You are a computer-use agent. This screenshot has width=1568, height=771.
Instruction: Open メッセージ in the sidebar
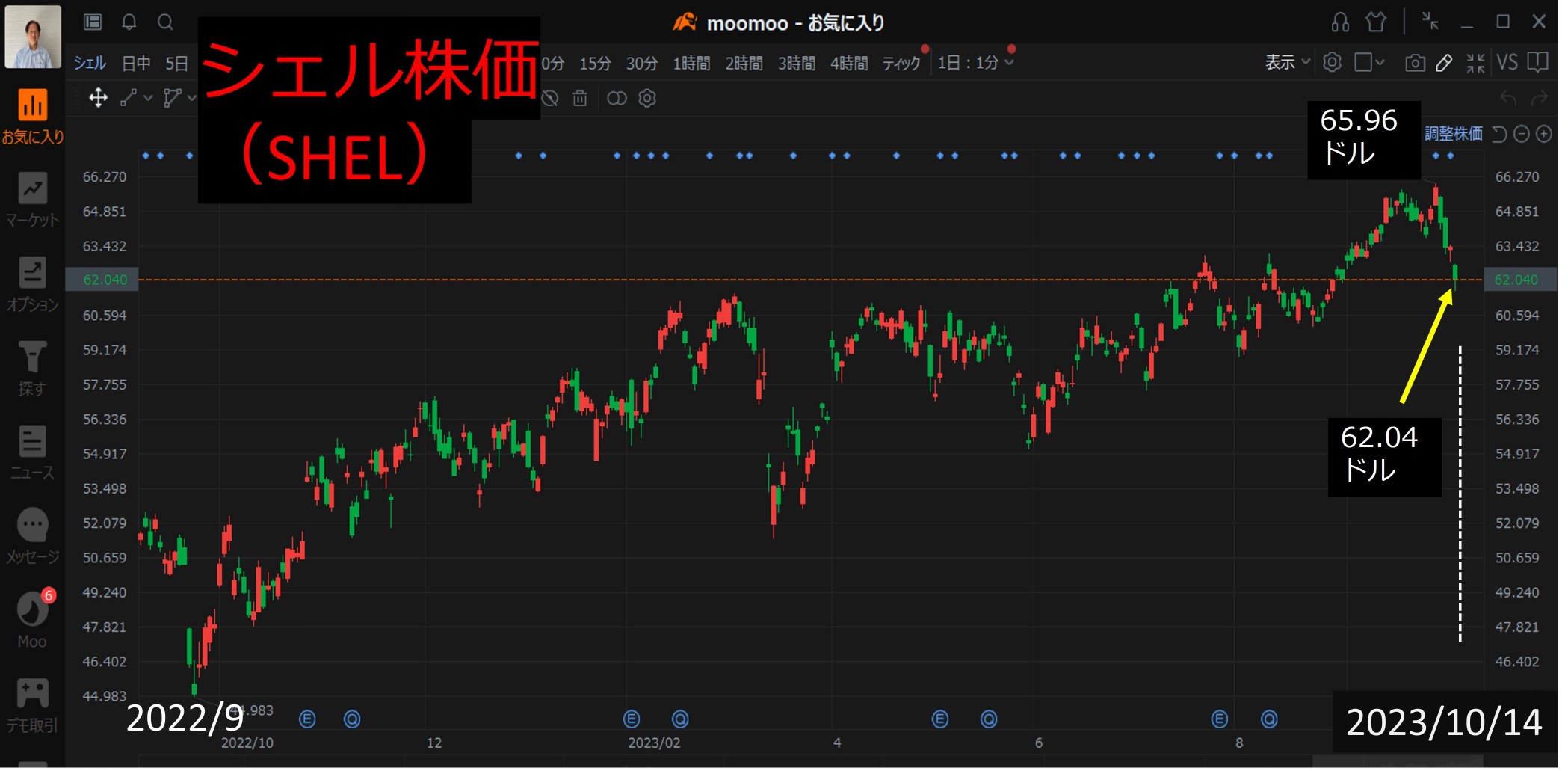[x=32, y=537]
